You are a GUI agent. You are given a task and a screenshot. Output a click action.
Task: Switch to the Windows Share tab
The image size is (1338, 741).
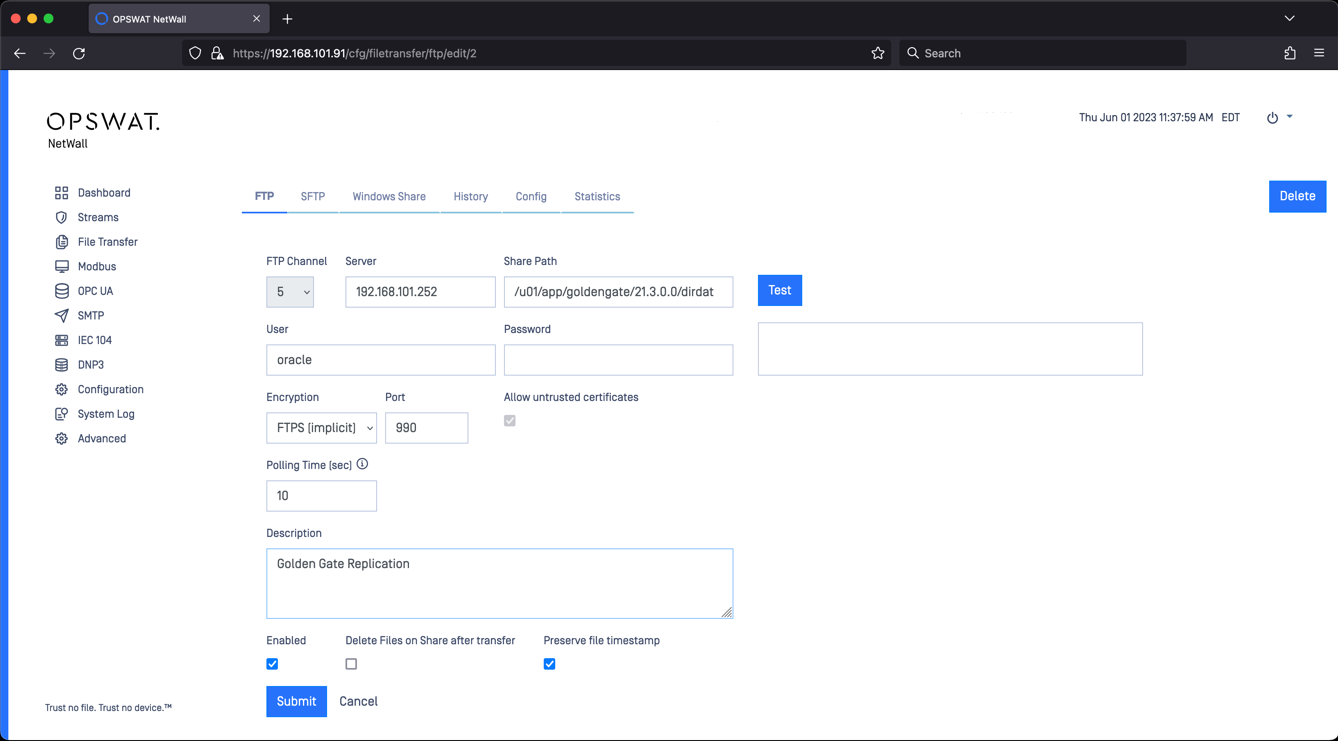389,197
